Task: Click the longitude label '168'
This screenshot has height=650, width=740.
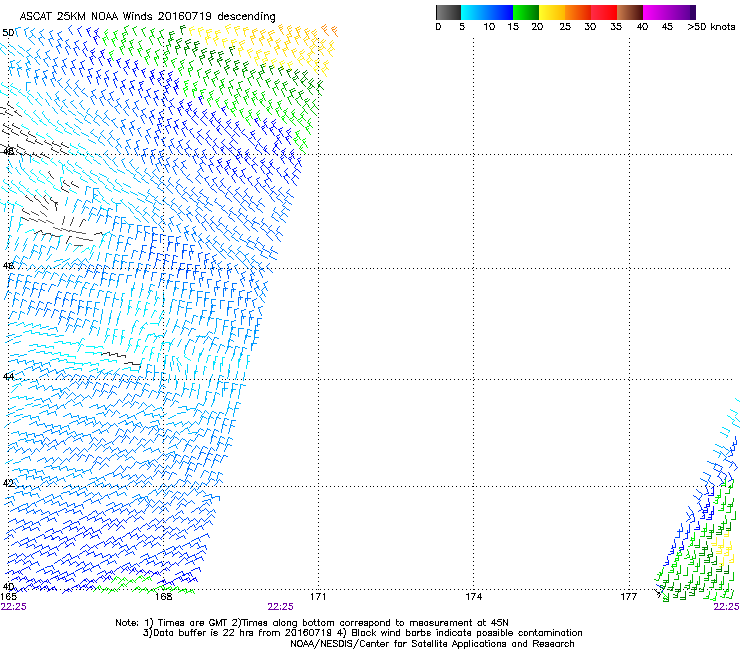Action: [x=163, y=597]
